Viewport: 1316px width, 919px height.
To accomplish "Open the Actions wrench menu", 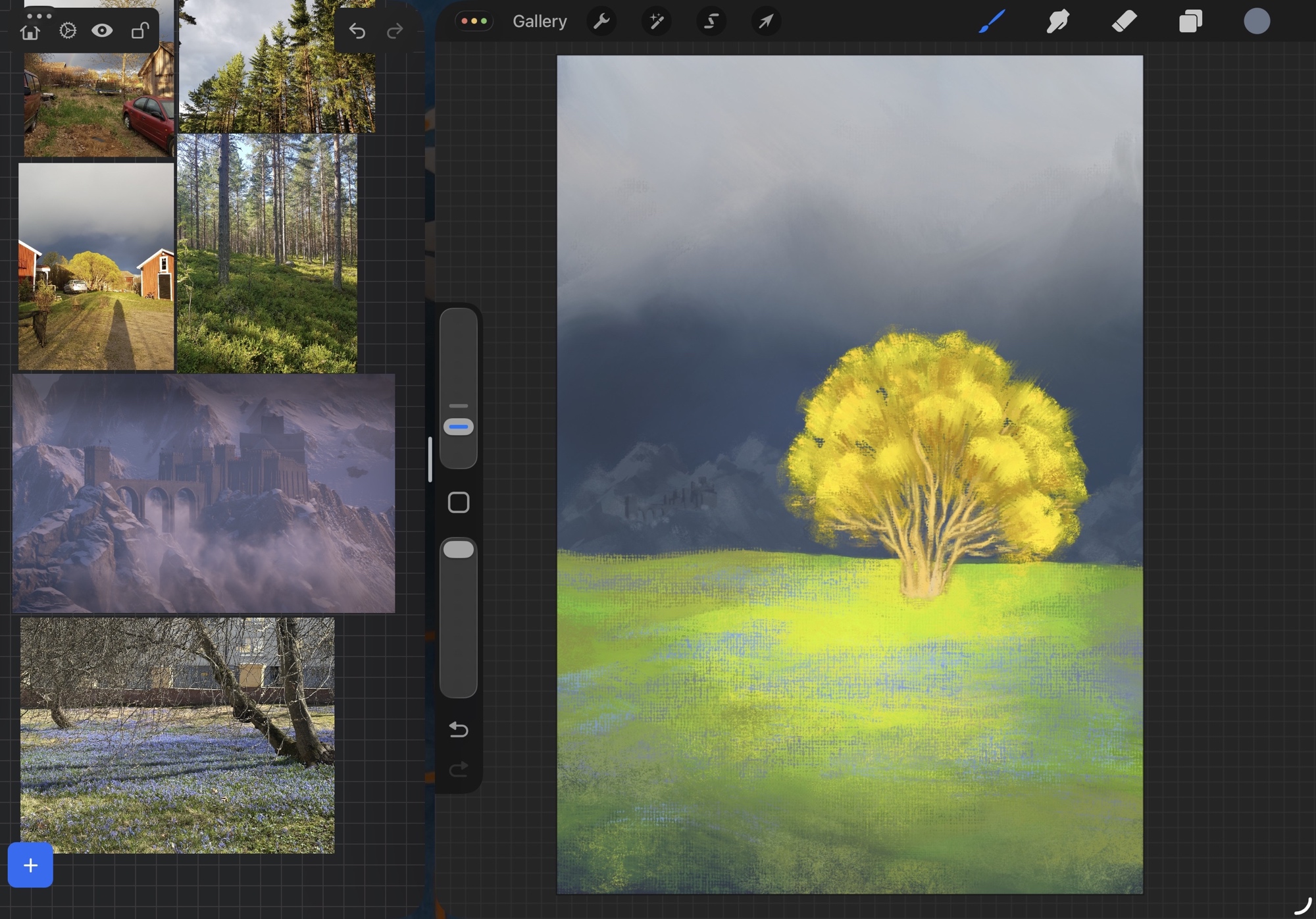I will (601, 22).
